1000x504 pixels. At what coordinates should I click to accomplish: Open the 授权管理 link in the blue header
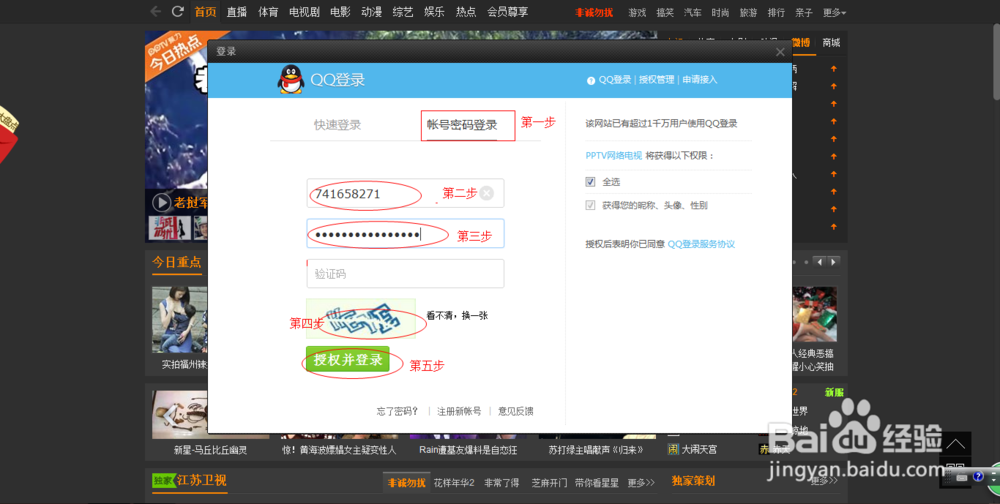click(656, 80)
